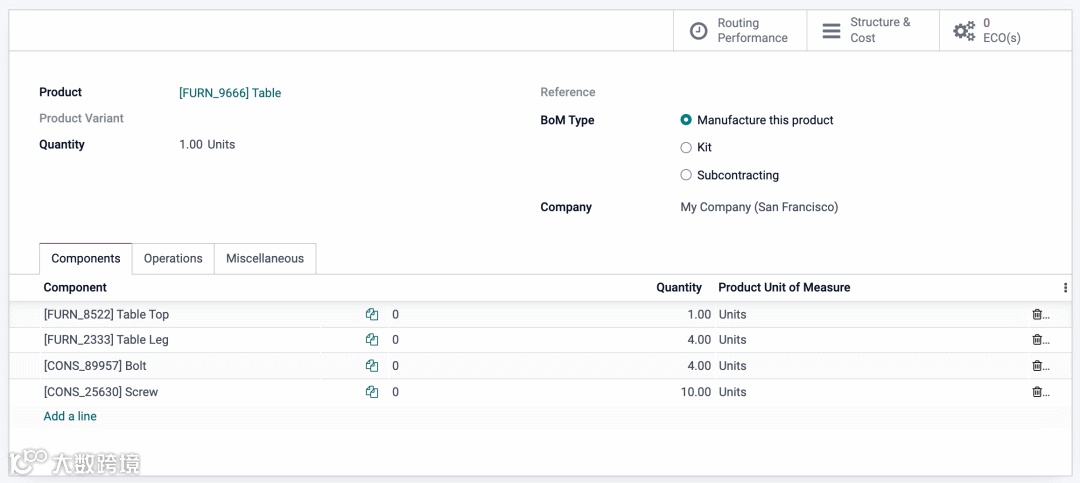This screenshot has width=1080, height=483.
Task: Switch to the Operations tab
Action: coord(173,258)
